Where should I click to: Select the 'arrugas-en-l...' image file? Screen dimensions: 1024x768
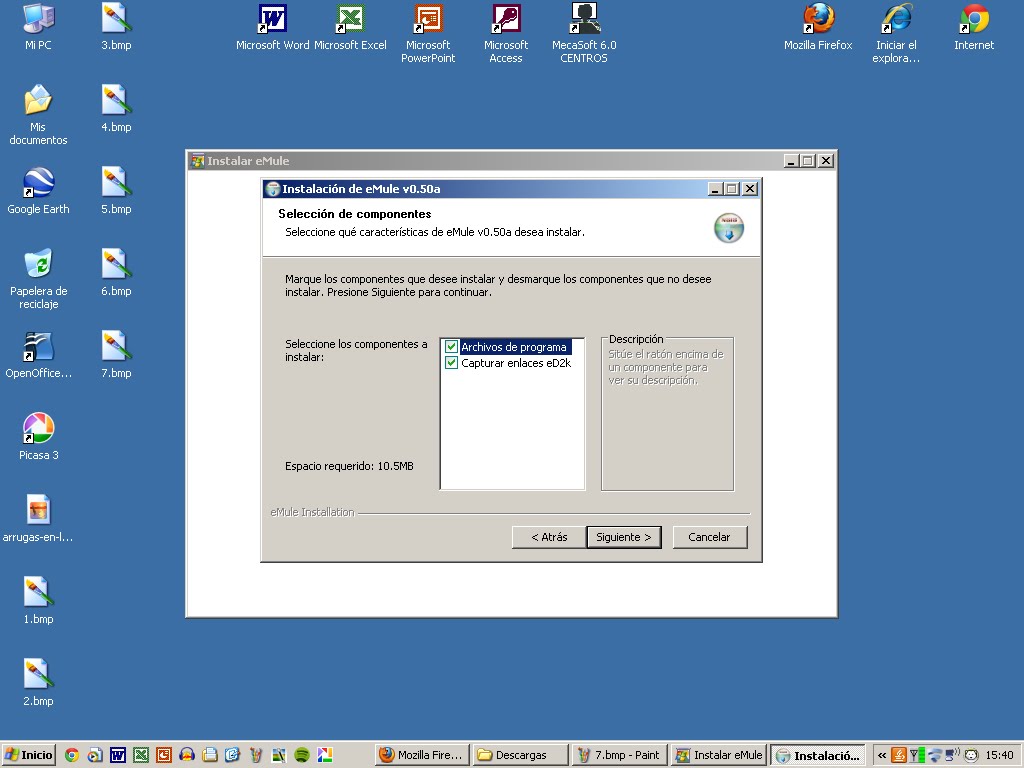38,519
